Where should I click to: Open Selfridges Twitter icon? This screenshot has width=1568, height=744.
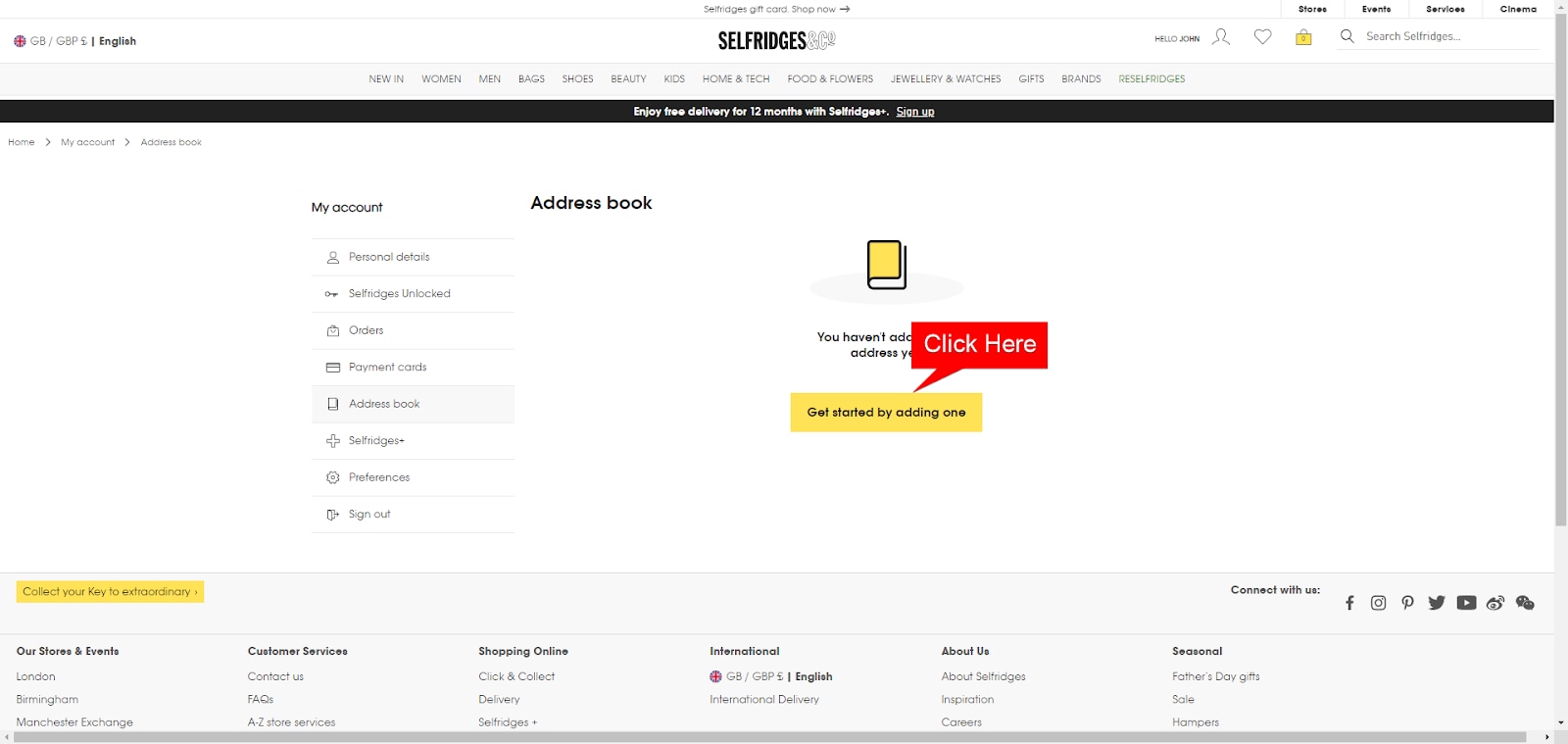[x=1437, y=603]
